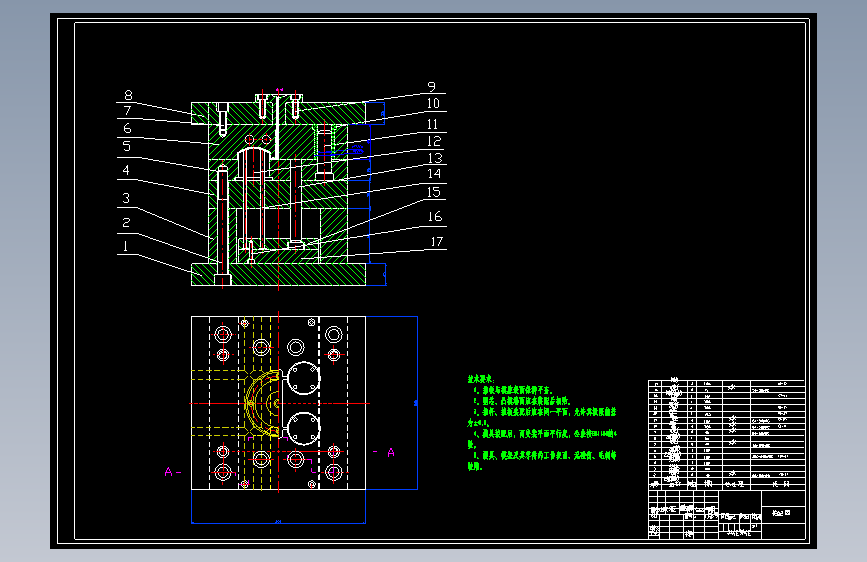Screen dimensions: 867x562
Task: Click part callout number 17
Action: (437, 242)
